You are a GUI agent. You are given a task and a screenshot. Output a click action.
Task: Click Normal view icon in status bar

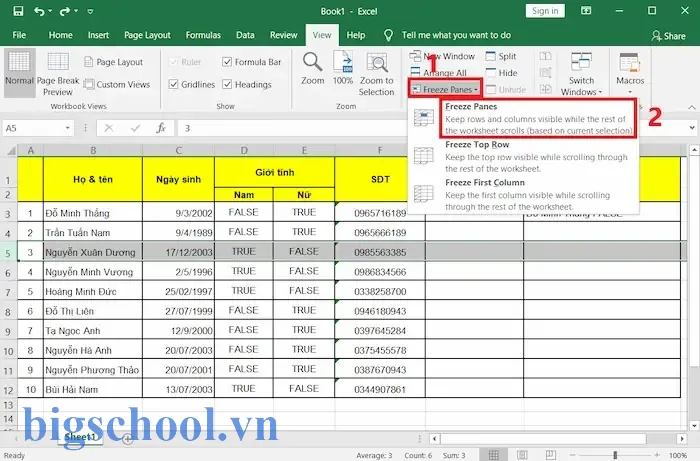tap(494, 455)
